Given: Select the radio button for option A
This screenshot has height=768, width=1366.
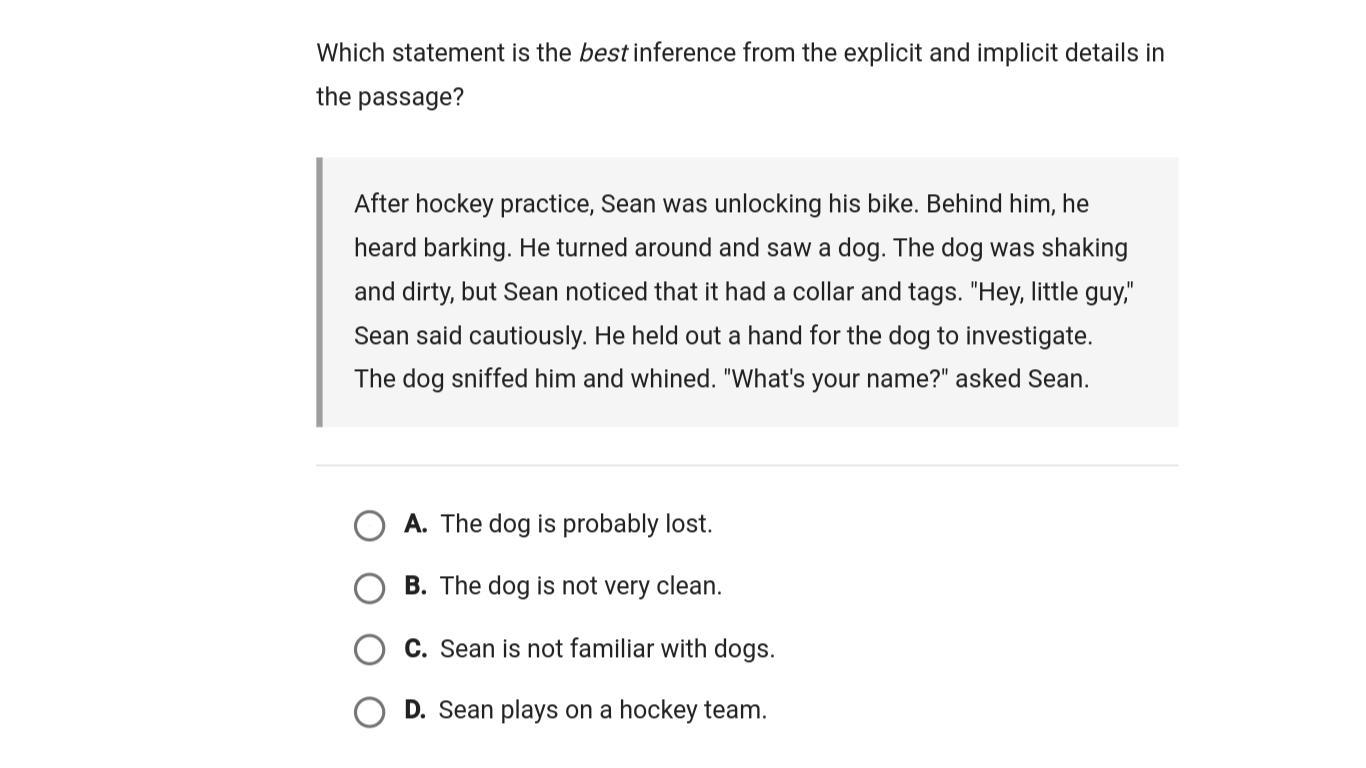Looking at the screenshot, I should tap(369, 525).
